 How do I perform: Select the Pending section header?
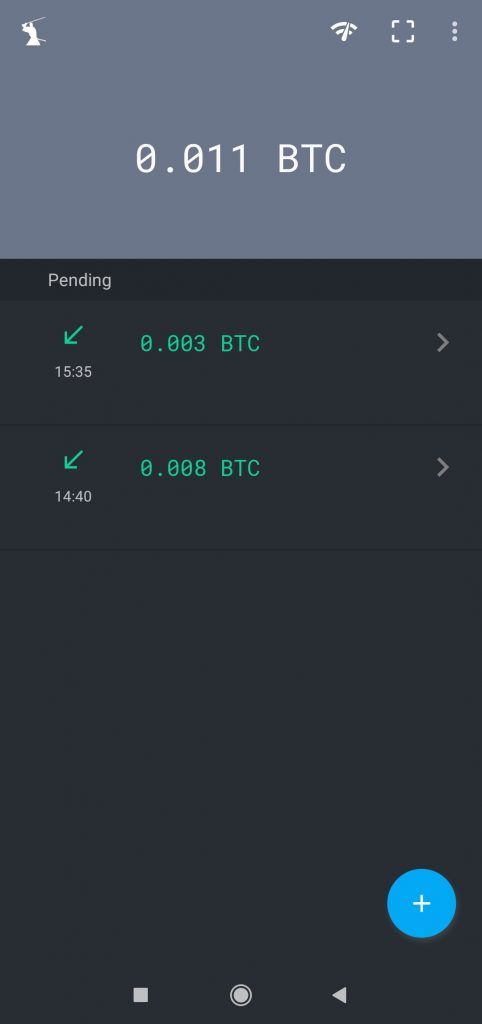pyautogui.click(x=80, y=280)
